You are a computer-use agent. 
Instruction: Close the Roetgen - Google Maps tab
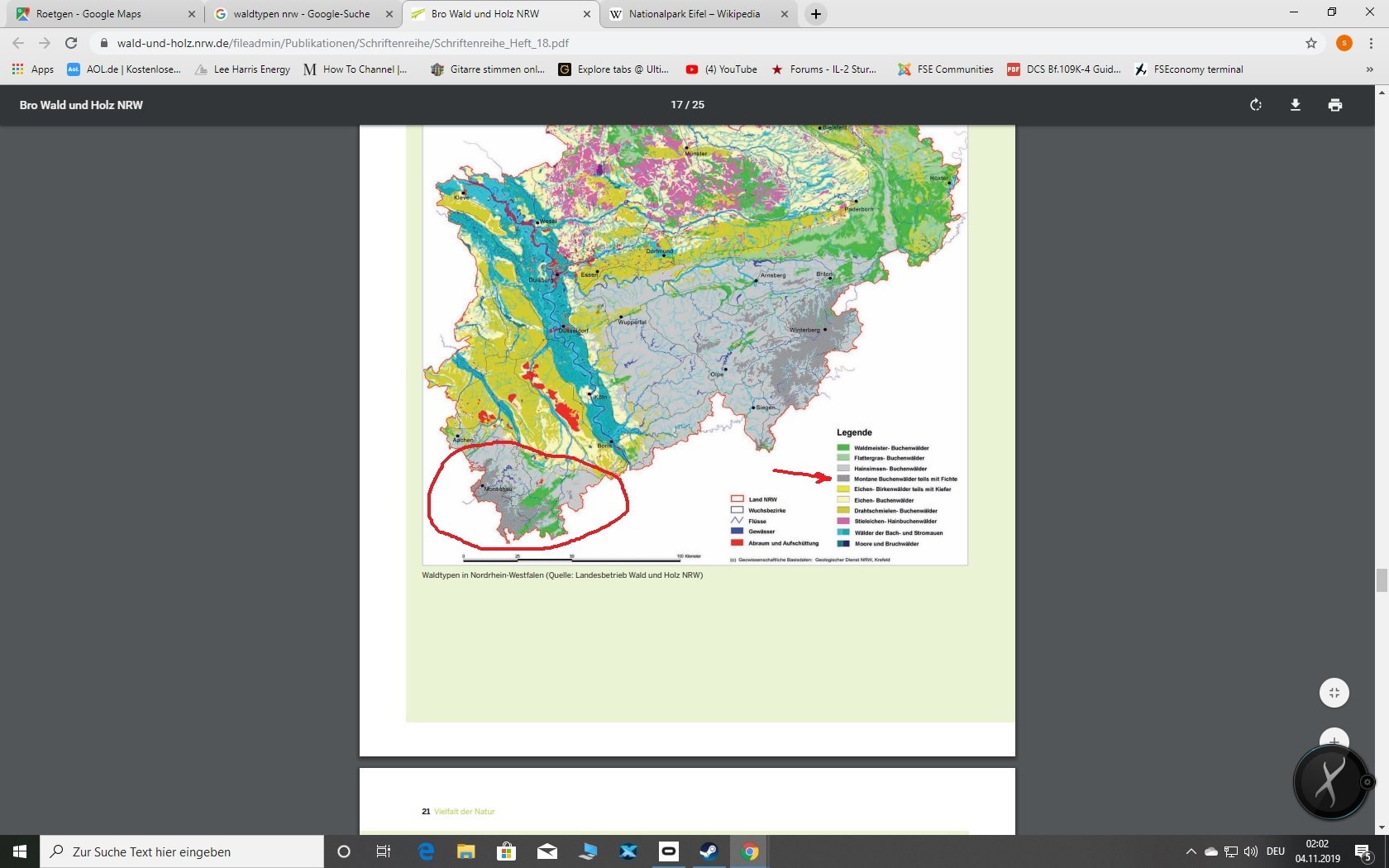coord(191,14)
